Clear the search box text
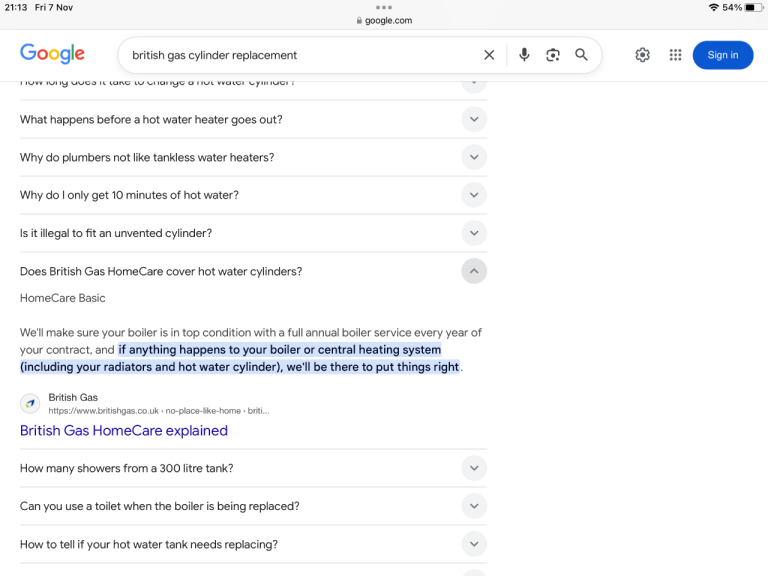Screen dimensions: 768x576 489,55
